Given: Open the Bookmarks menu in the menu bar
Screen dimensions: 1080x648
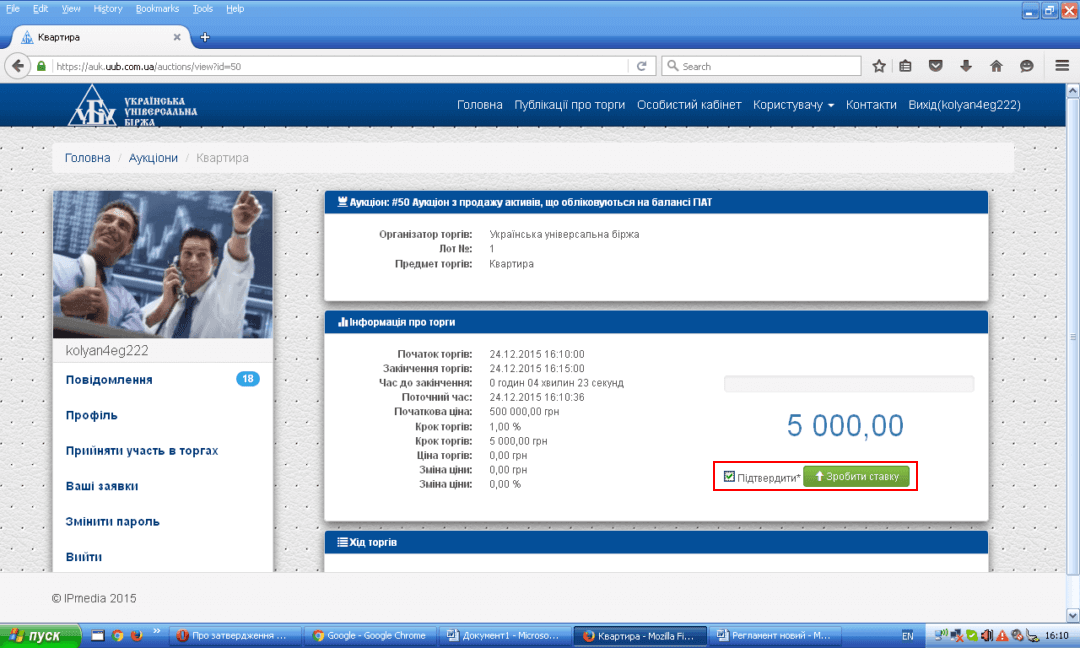Looking at the screenshot, I should click(x=157, y=8).
